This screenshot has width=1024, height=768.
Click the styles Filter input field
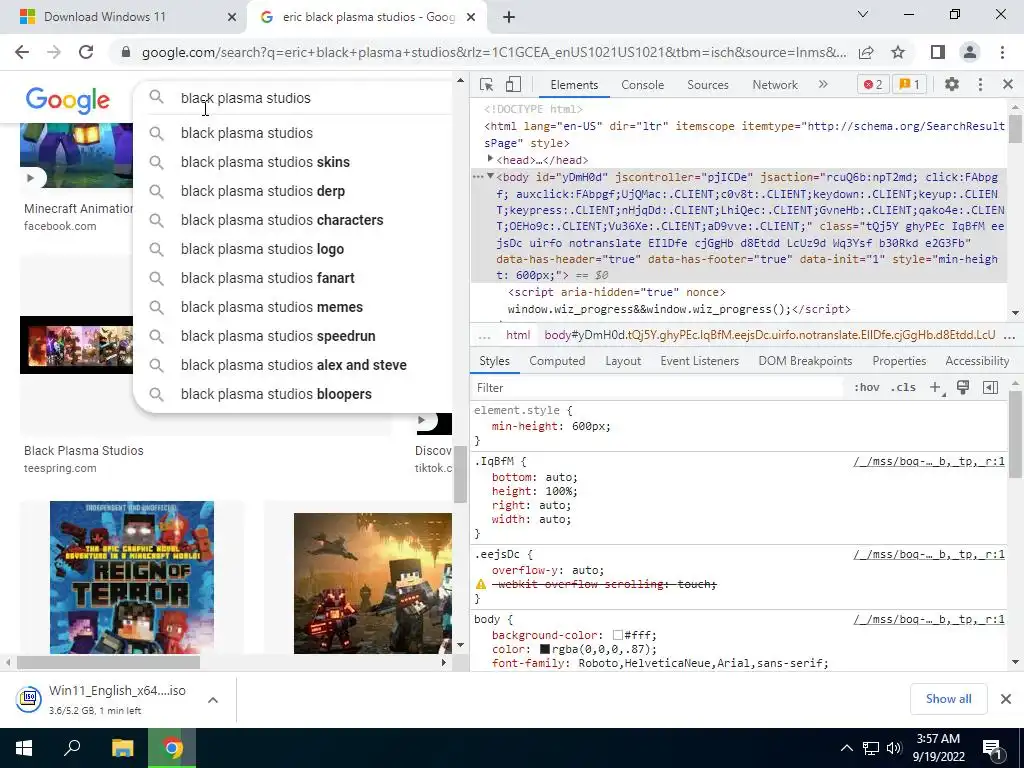pyautogui.click(x=658, y=388)
